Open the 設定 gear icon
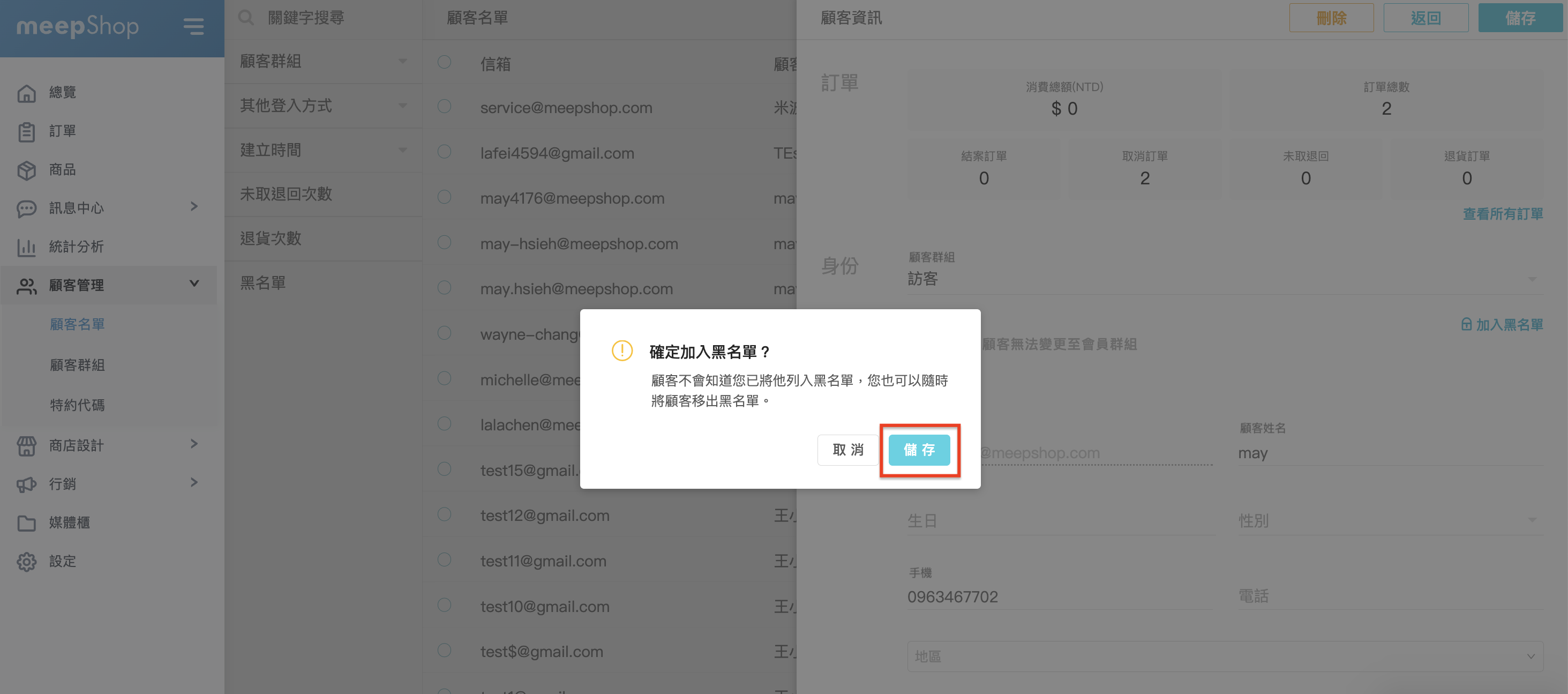This screenshot has width=1568, height=694. [26, 561]
